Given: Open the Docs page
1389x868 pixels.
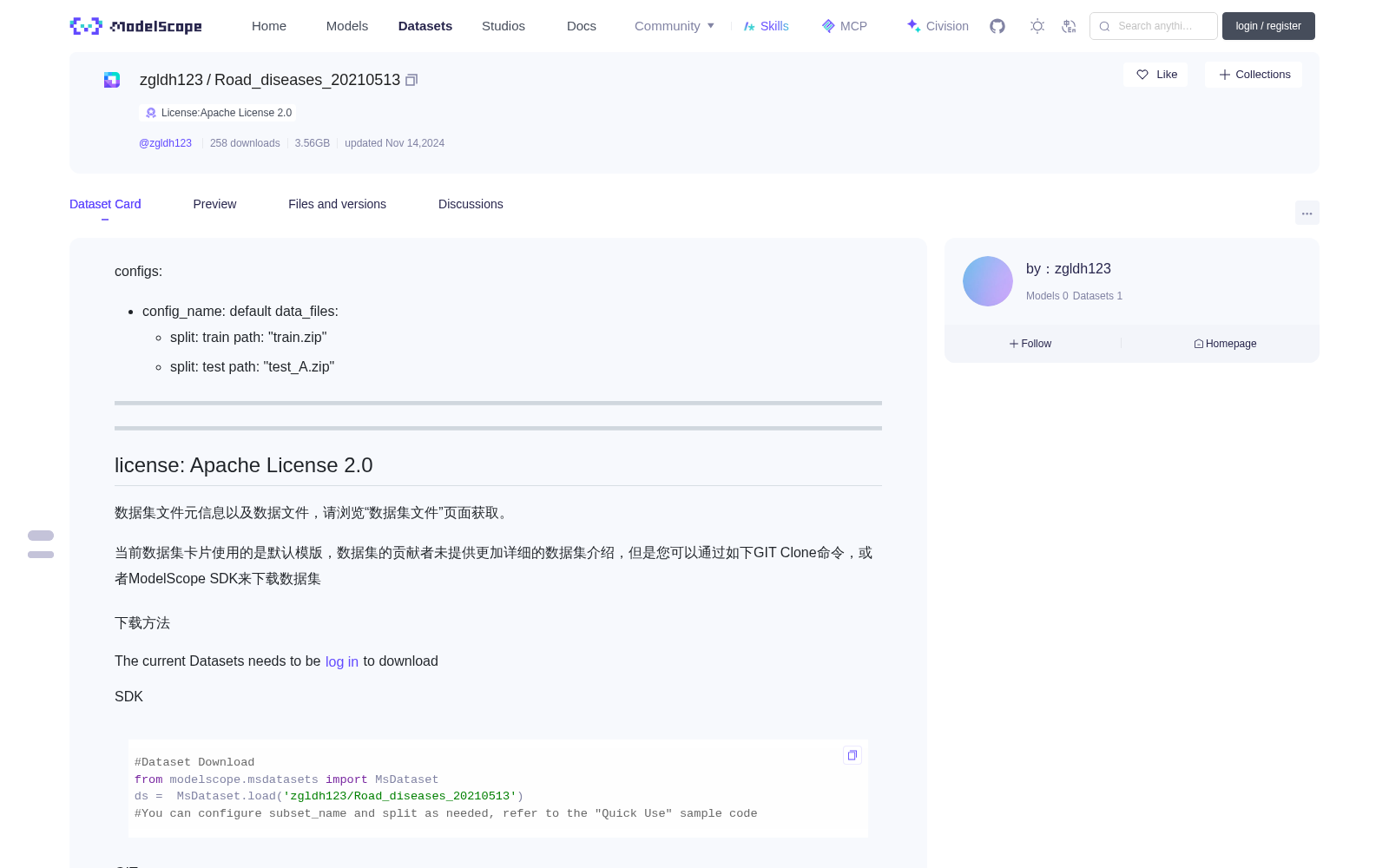Looking at the screenshot, I should (582, 26).
